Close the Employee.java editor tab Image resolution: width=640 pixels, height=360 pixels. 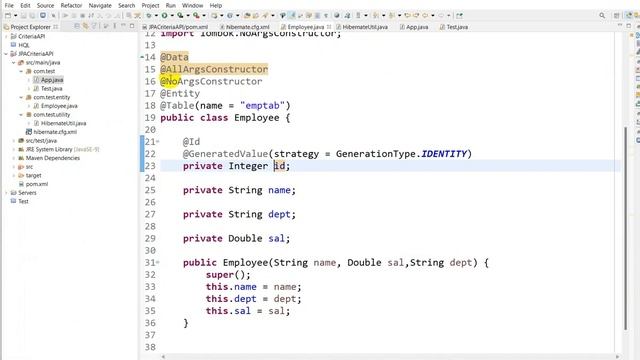(x=329, y=27)
